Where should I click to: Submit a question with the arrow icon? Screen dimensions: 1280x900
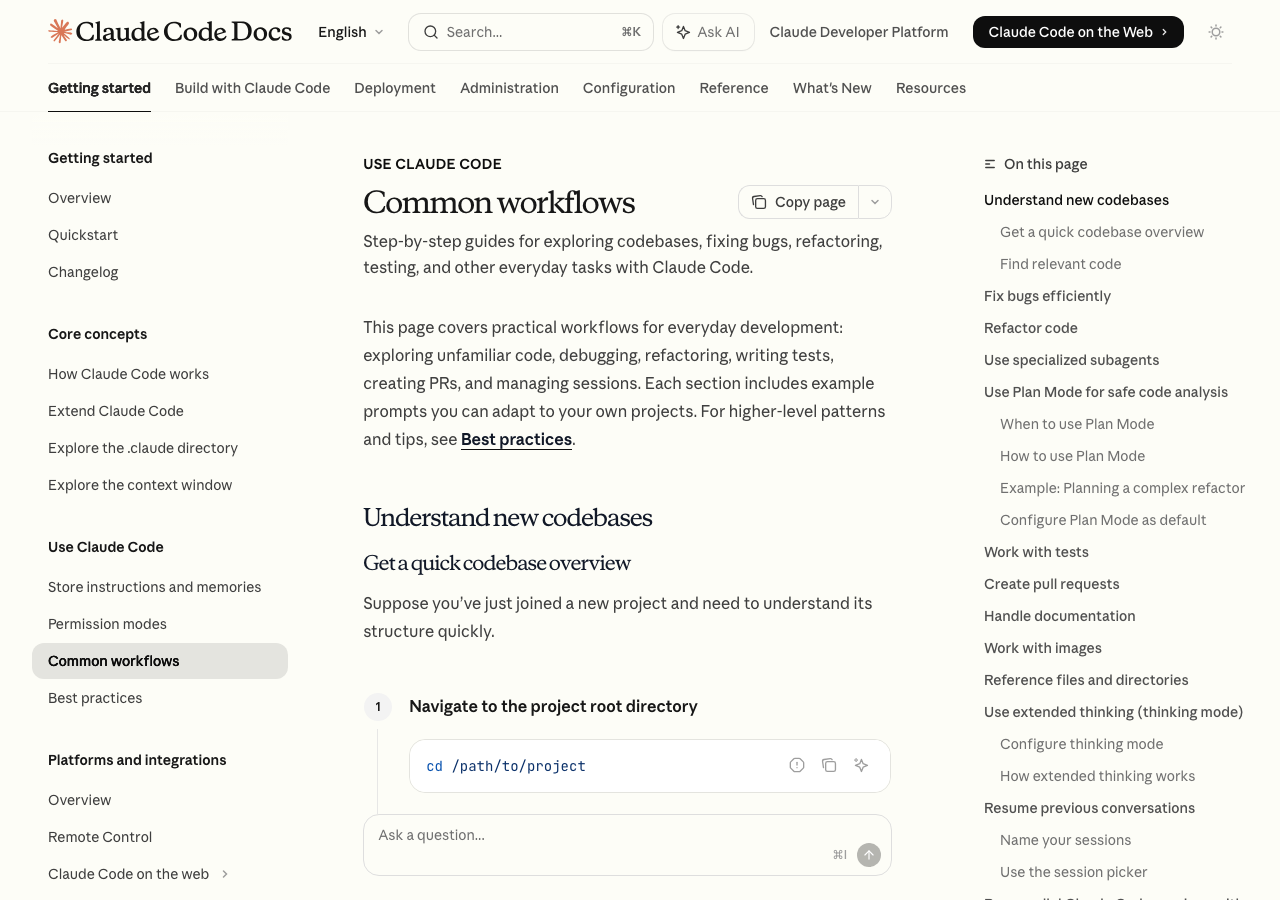click(x=868, y=854)
